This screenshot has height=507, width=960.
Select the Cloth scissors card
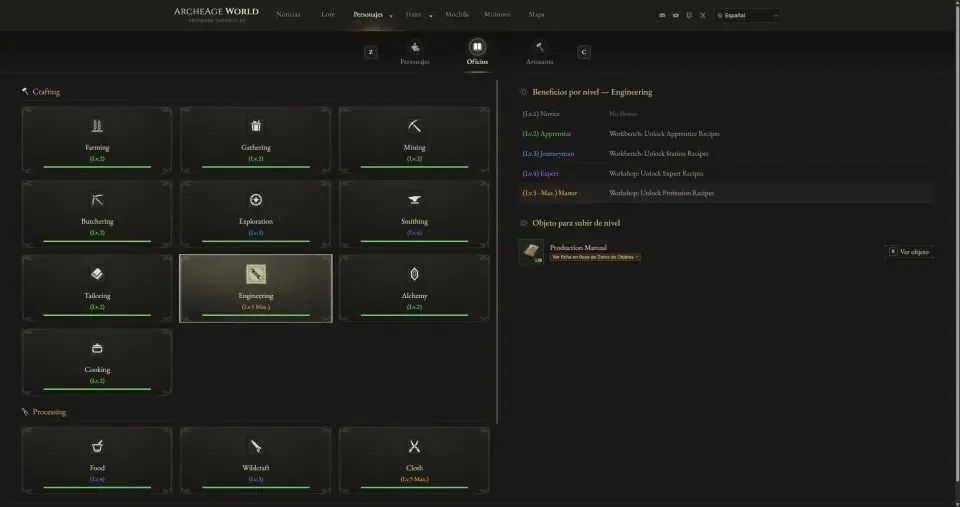(414, 460)
